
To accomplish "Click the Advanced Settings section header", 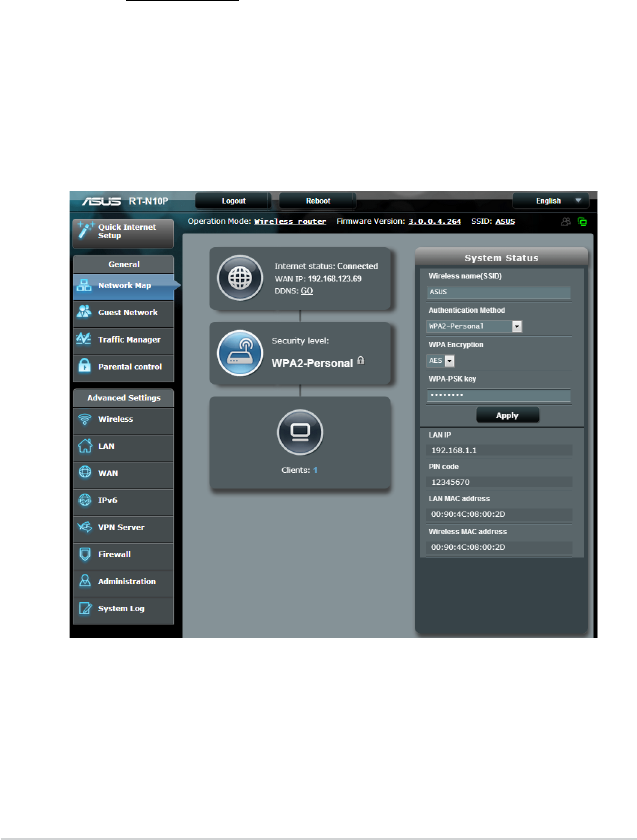I will coord(124,398).
